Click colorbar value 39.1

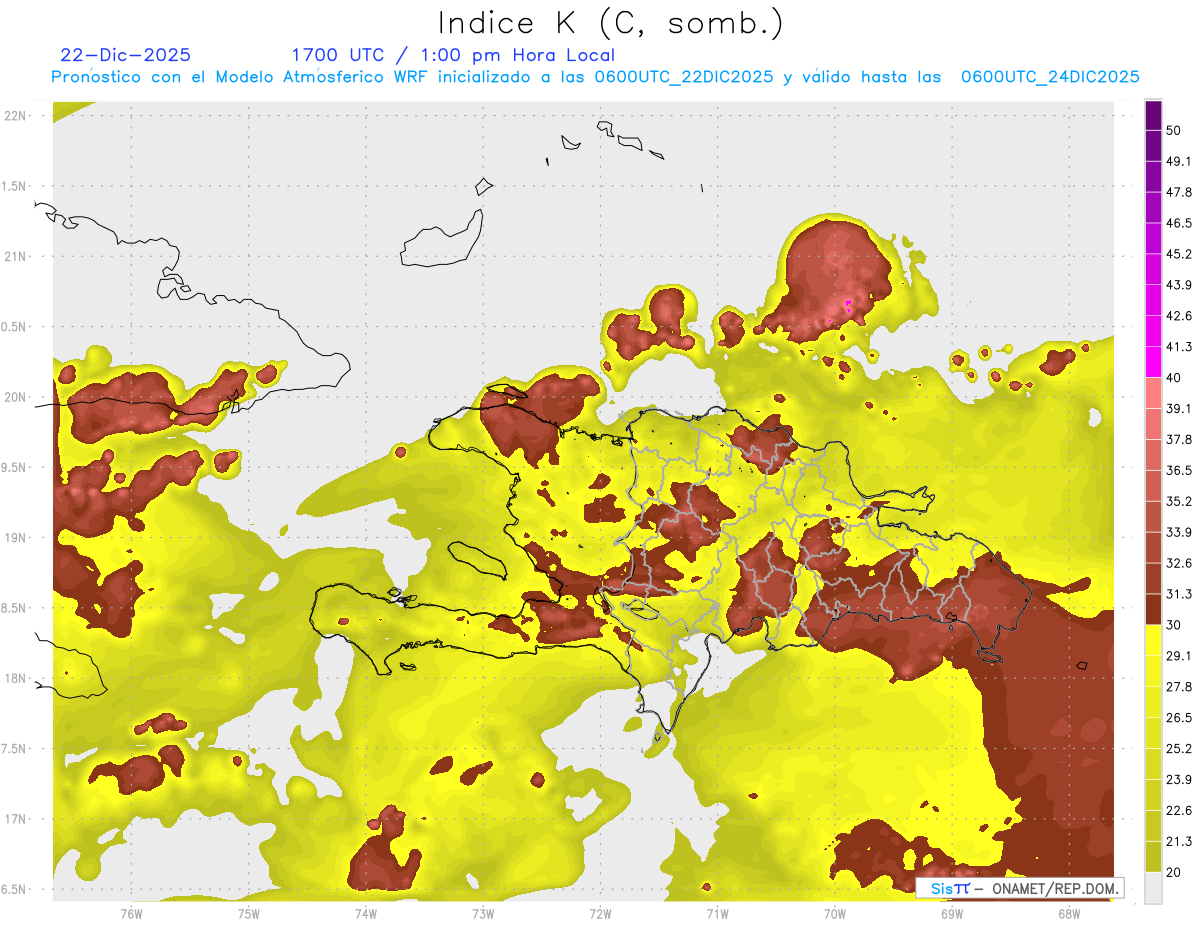pyautogui.click(x=1179, y=408)
